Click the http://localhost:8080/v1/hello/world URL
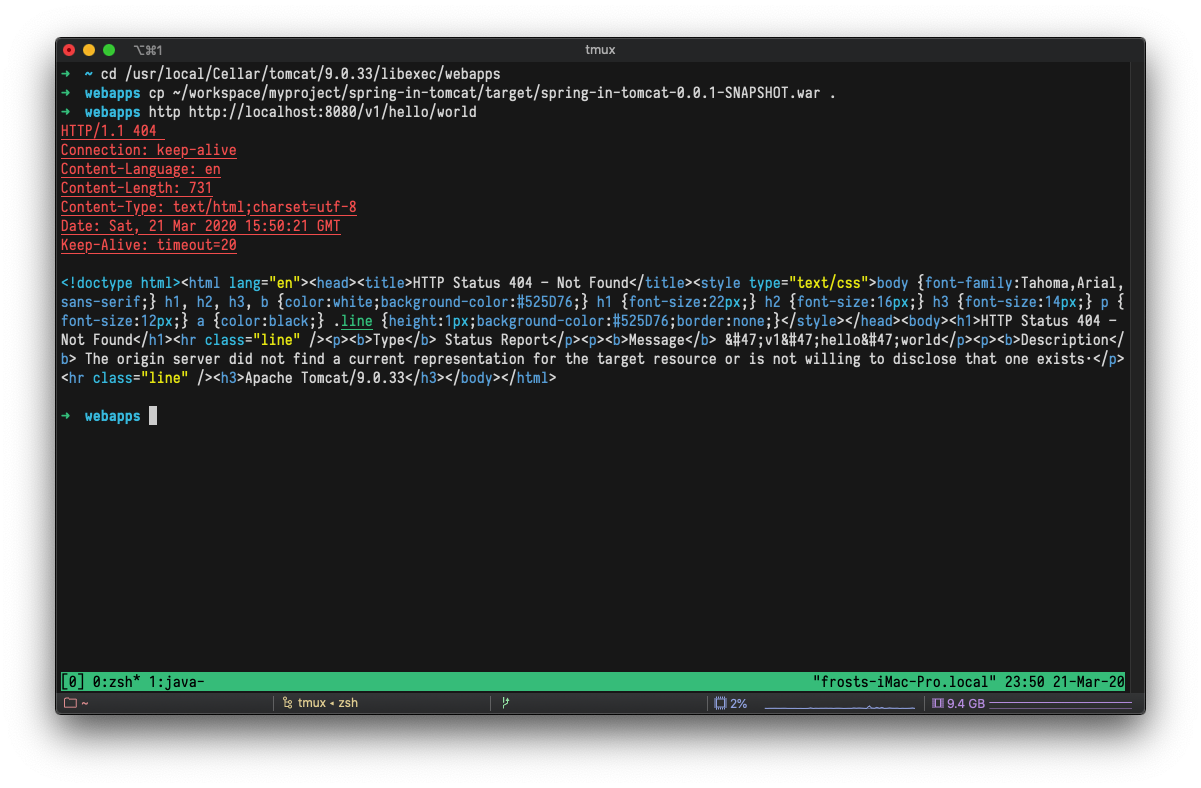Viewport: 1201px width, 788px height. pyautogui.click(x=333, y=112)
